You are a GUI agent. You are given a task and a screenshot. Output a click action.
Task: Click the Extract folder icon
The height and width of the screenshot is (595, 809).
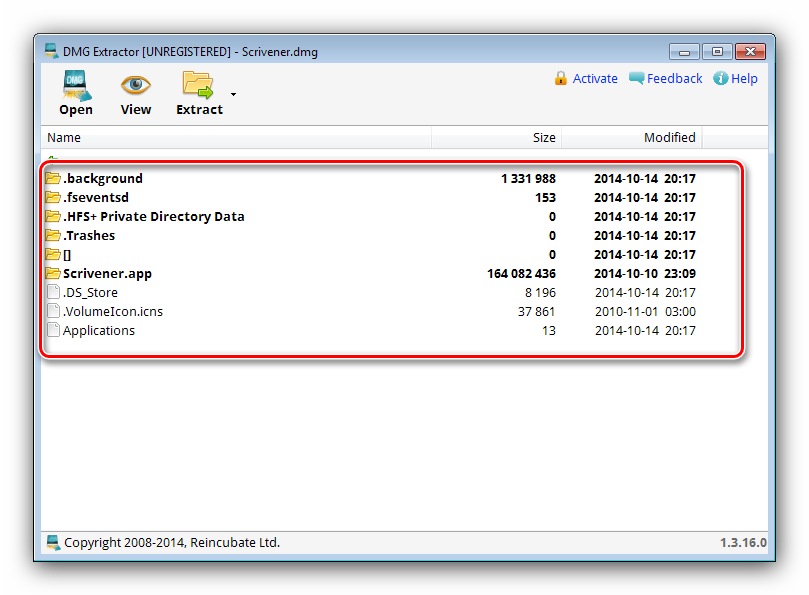click(198, 85)
